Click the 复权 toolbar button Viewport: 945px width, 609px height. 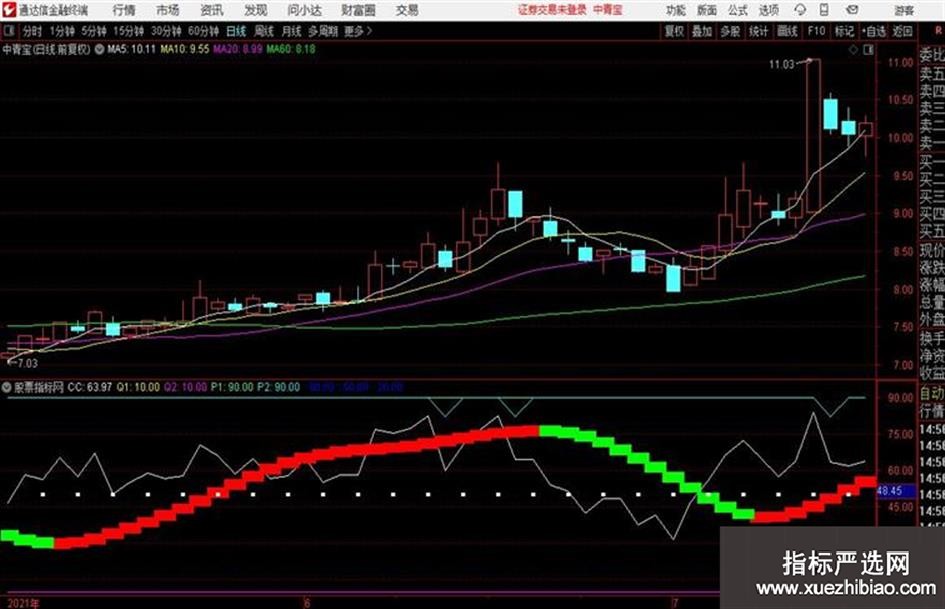[674, 31]
